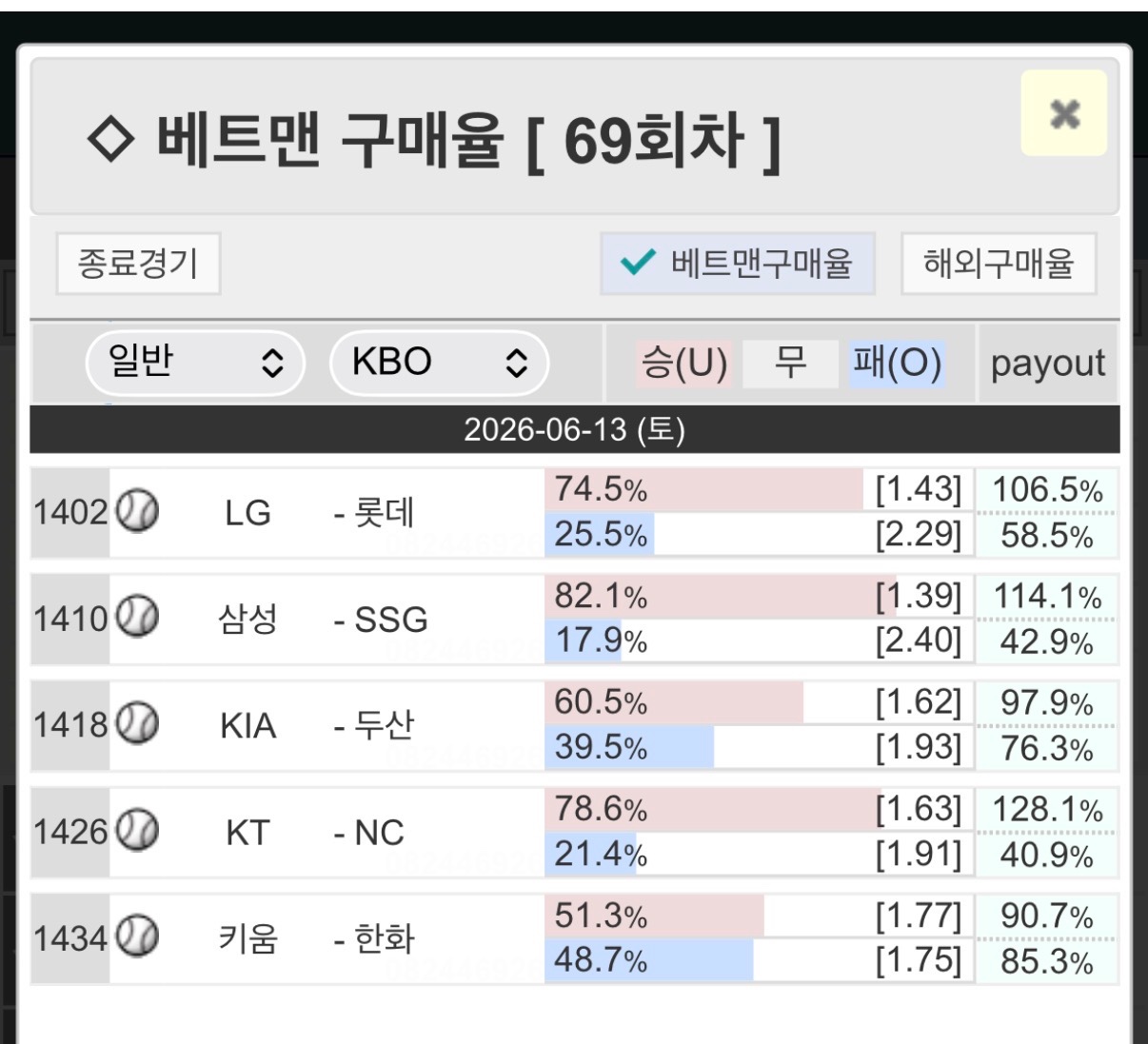Click the 40.9% payout value
Viewport: 1148px width, 1044px height.
[x=1047, y=856]
